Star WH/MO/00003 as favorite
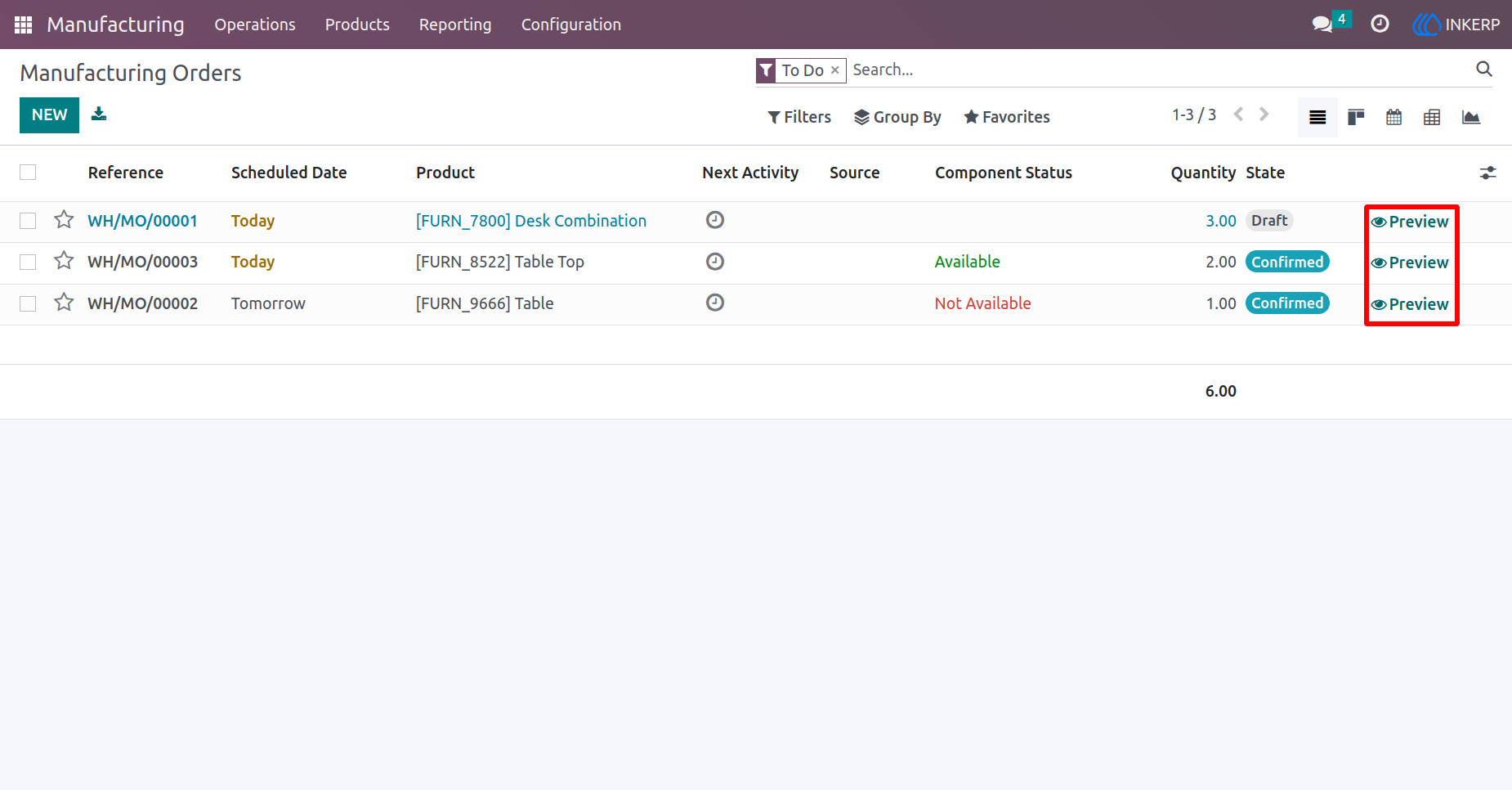 (64, 261)
